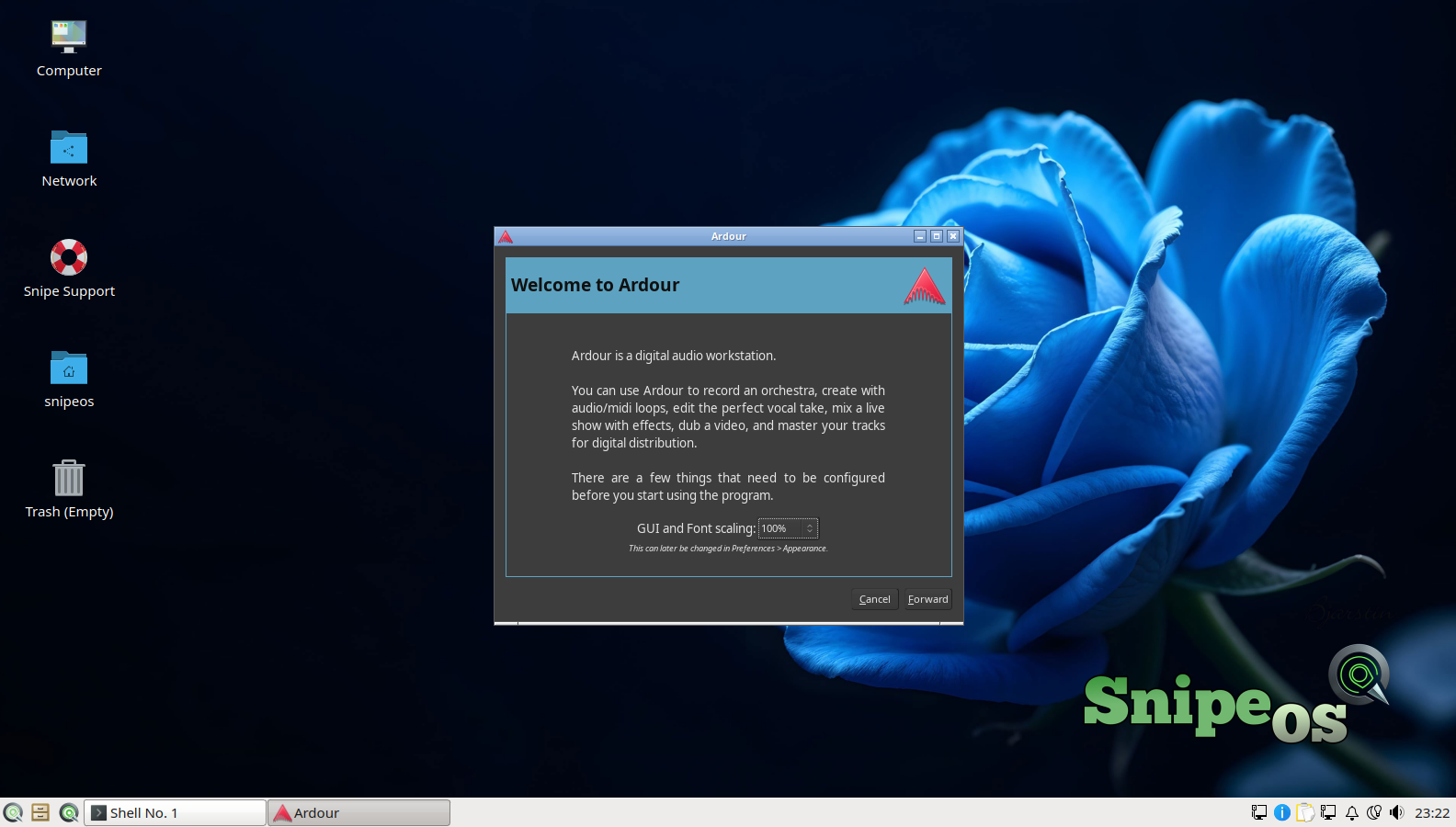Maximize the Ardour welcome window
This screenshot has width=1456, height=827.
pos(937,236)
